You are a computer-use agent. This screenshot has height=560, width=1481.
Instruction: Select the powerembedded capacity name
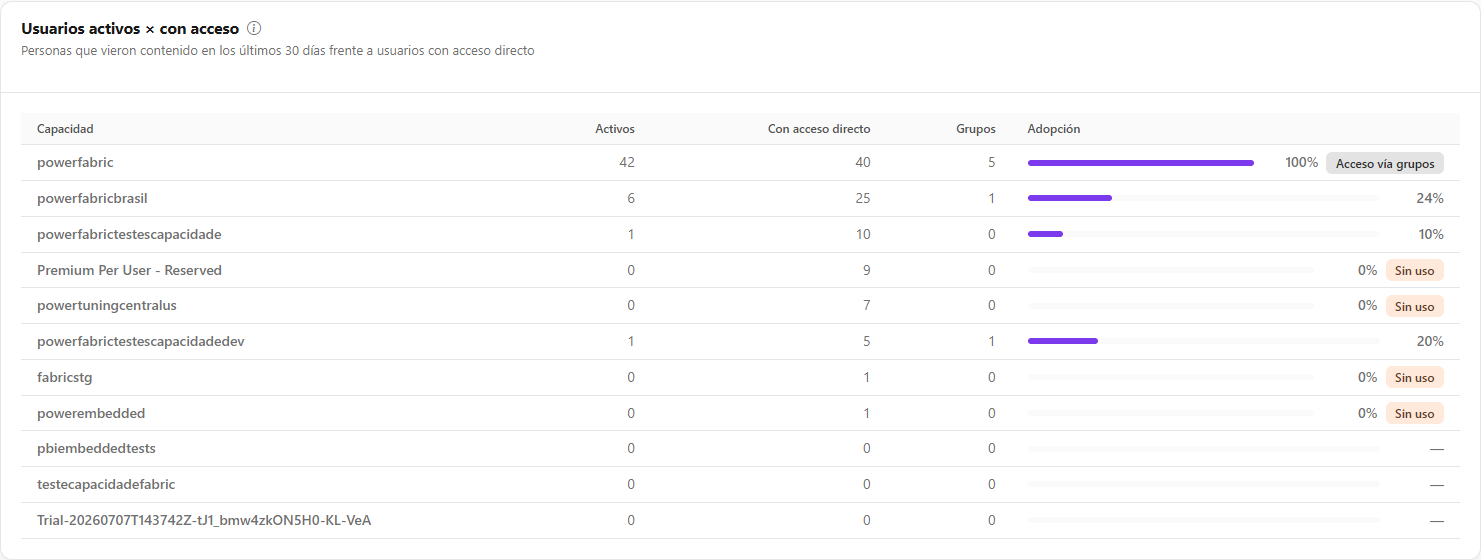click(x=91, y=413)
